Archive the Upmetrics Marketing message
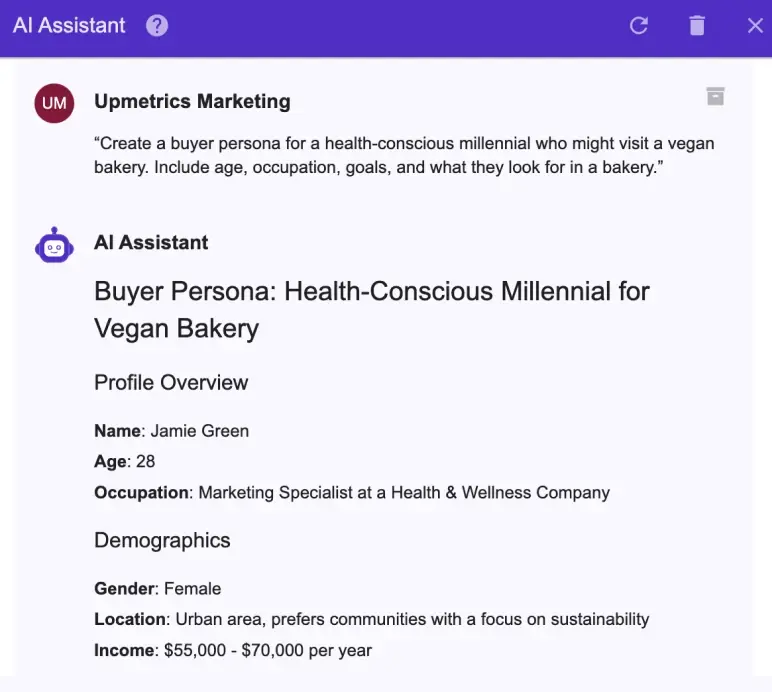 point(715,96)
